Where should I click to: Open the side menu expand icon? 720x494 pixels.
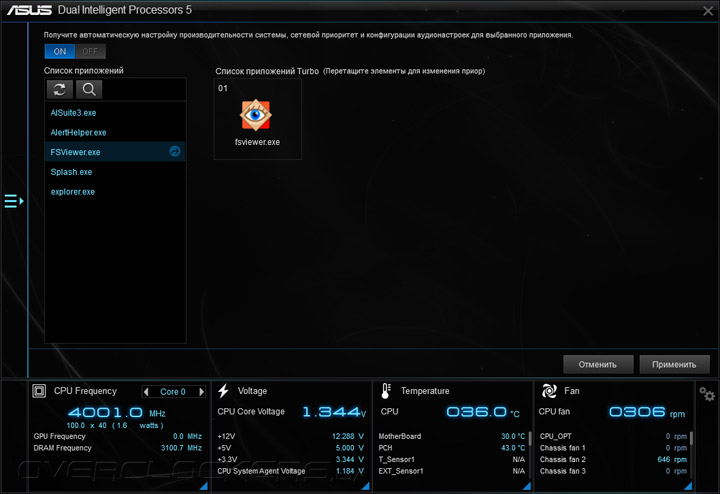pos(14,201)
